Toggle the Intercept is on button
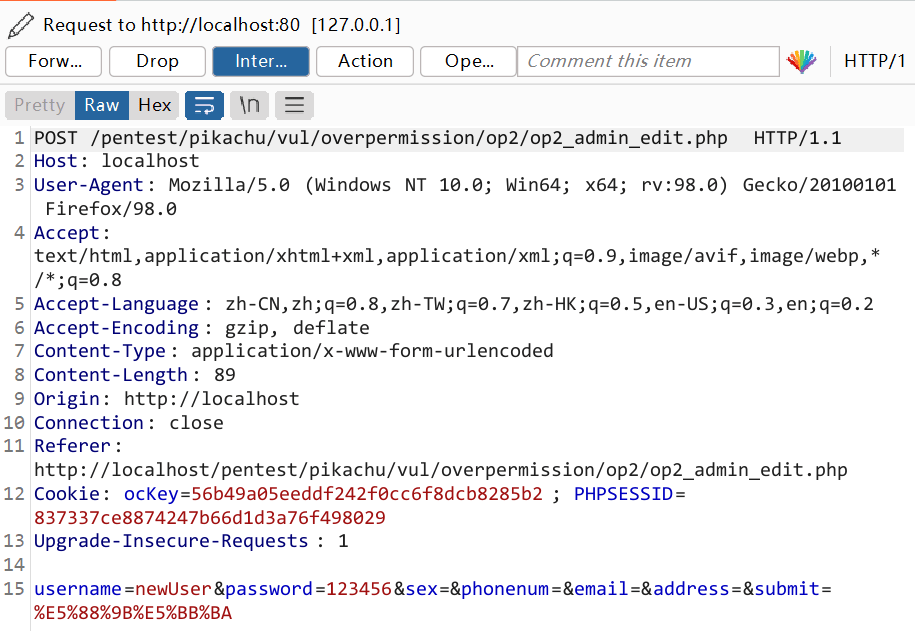The image size is (915, 631). pos(261,61)
